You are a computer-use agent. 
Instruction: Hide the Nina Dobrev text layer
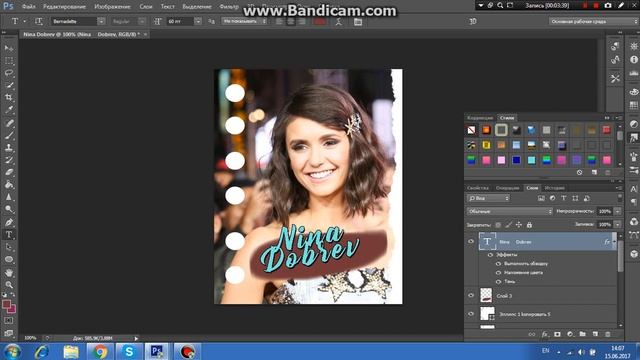click(x=471, y=242)
